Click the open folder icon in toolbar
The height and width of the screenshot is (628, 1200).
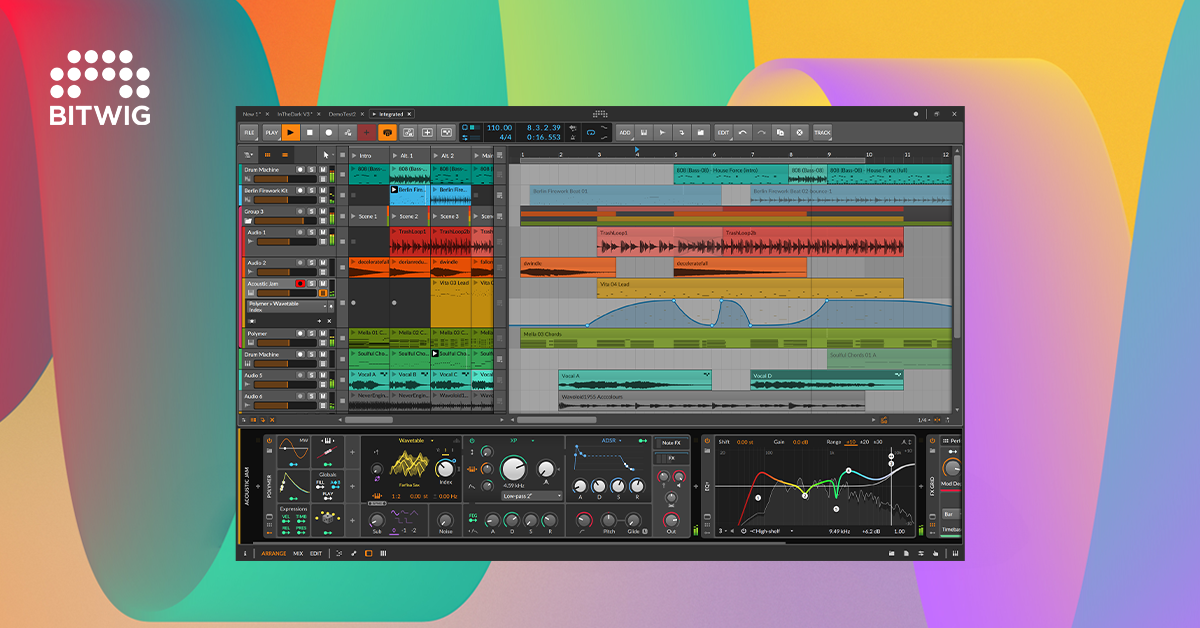coord(700,132)
